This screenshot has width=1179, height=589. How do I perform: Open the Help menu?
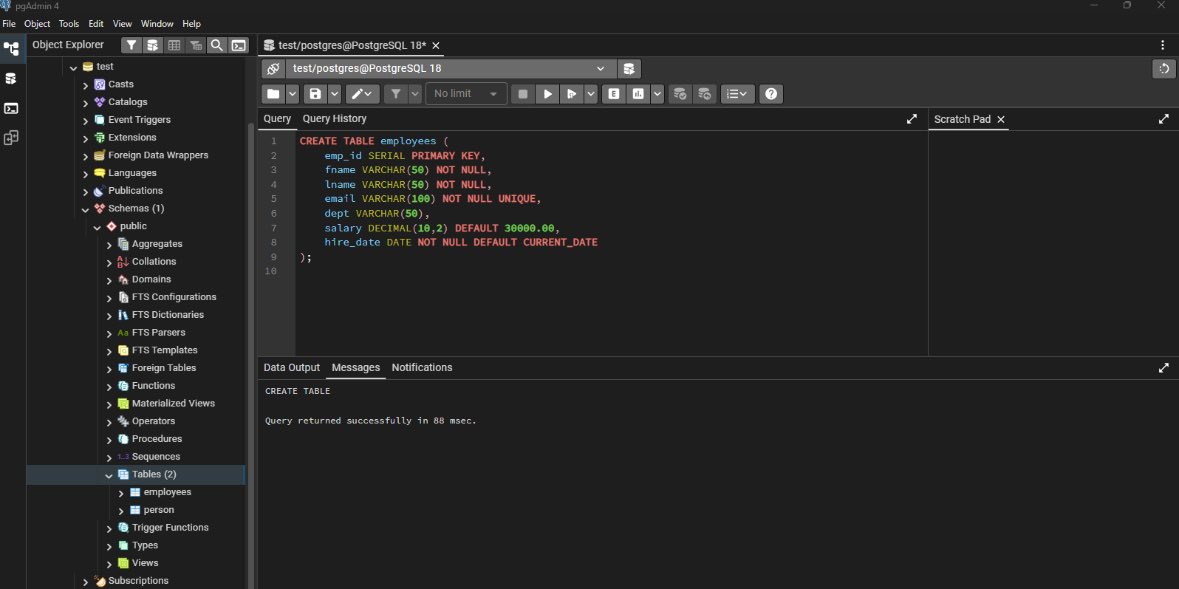pos(192,24)
